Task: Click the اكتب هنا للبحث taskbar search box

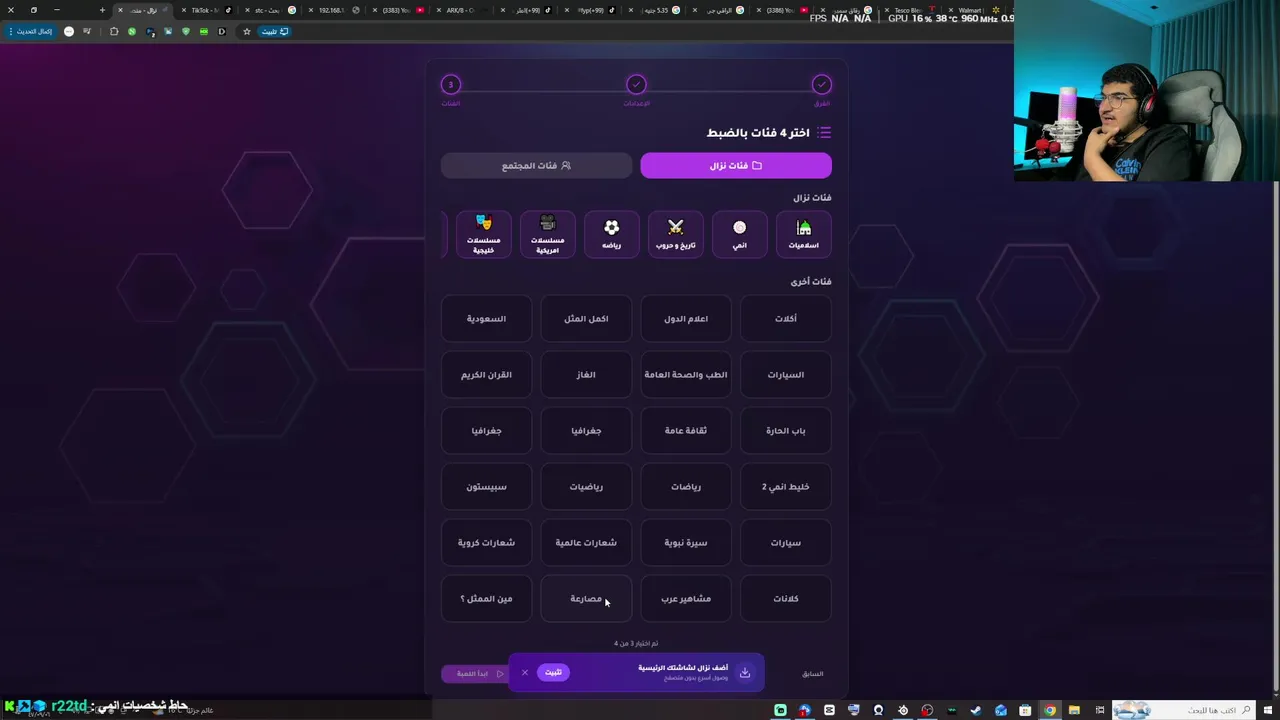Action: click(x=1185, y=710)
